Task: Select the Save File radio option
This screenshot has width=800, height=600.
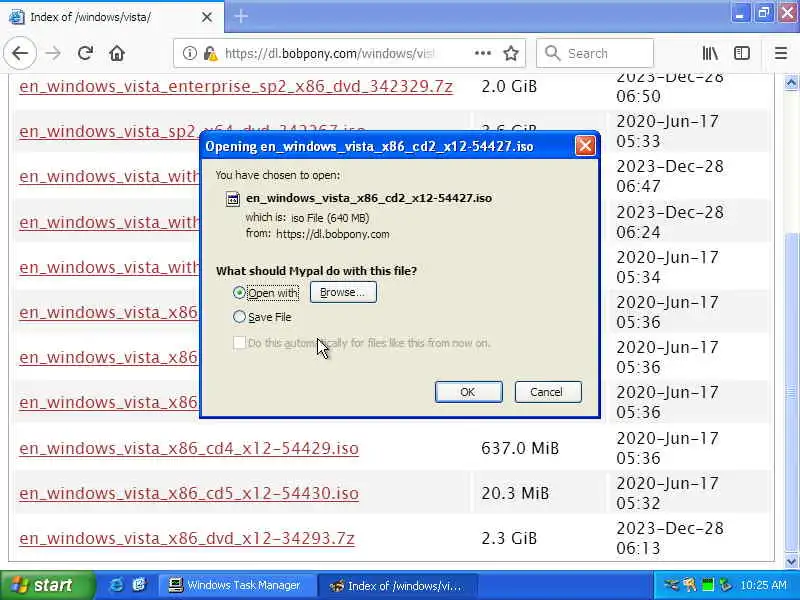Action: tap(239, 317)
